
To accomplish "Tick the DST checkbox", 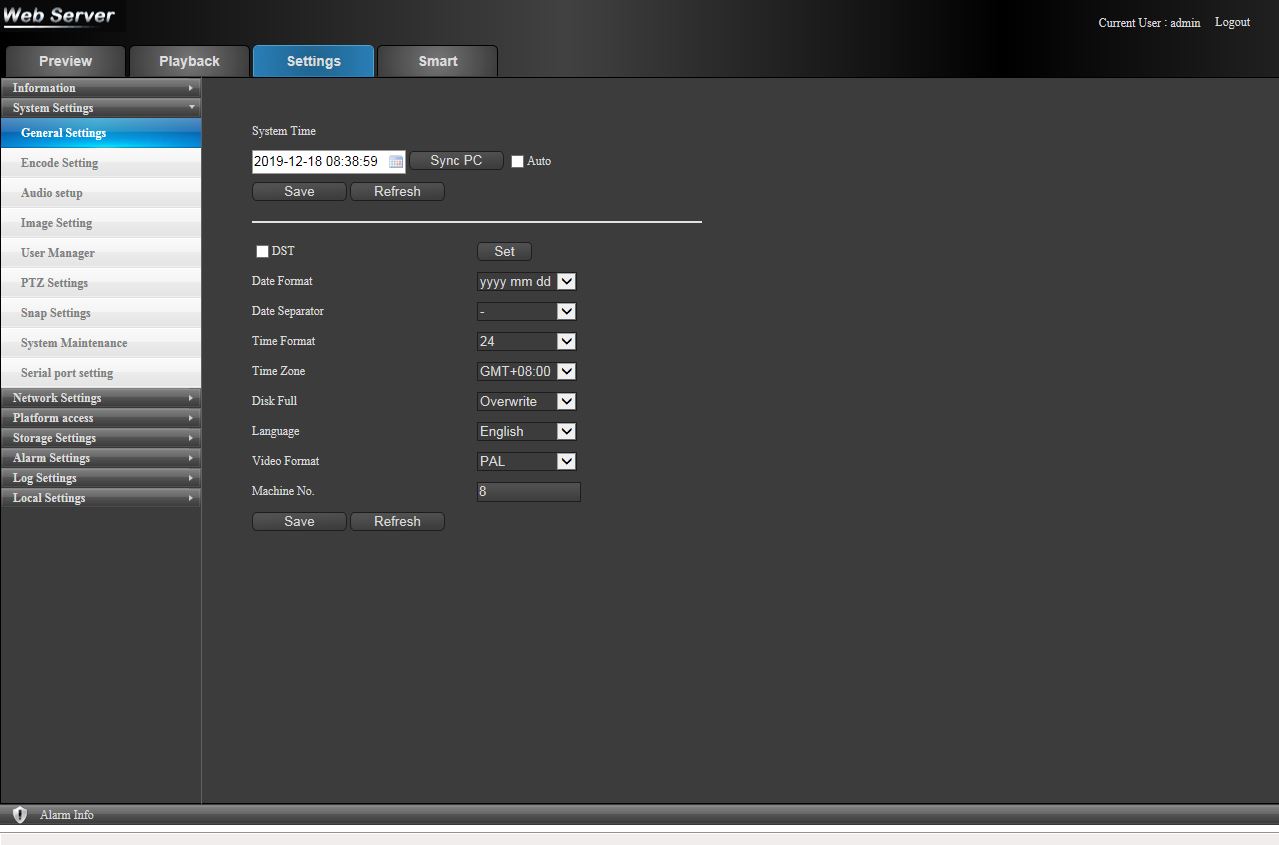I will [x=263, y=252].
